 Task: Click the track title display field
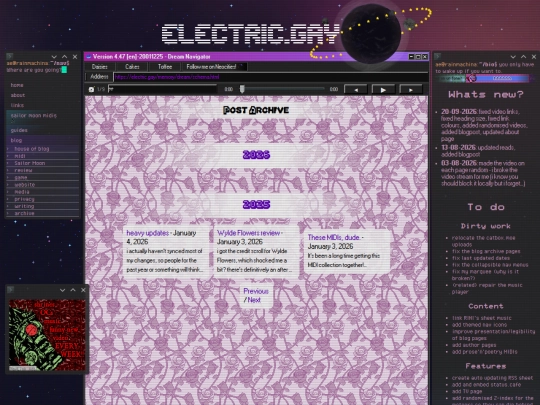tap(163, 89)
